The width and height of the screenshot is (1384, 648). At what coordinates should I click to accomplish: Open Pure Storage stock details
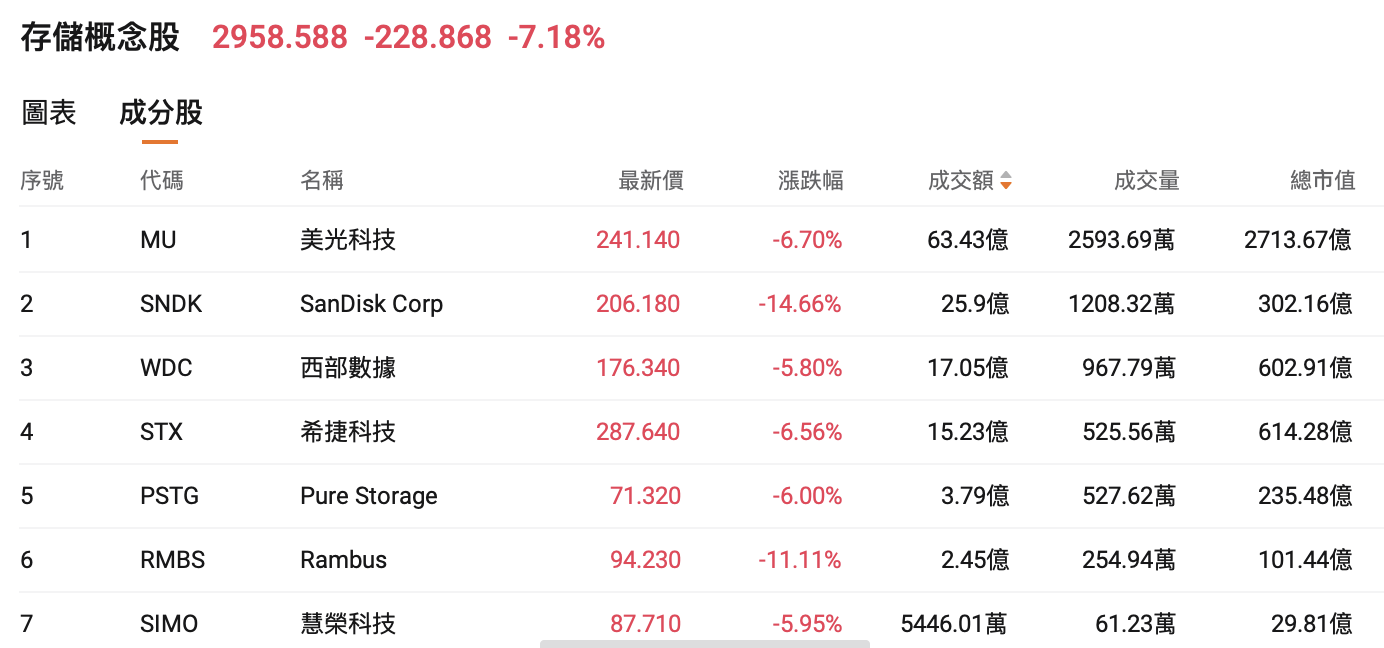(x=369, y=496)
